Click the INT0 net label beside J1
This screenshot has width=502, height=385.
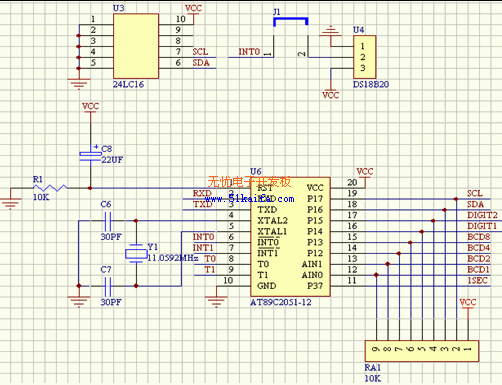(249, 52)
